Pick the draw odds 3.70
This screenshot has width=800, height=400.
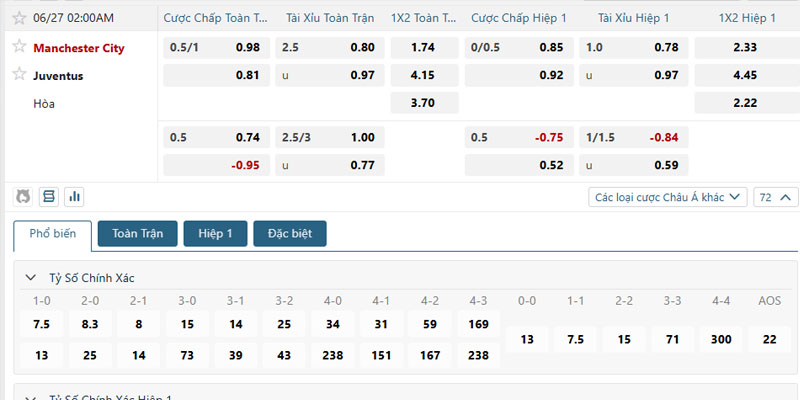[424, 103]
